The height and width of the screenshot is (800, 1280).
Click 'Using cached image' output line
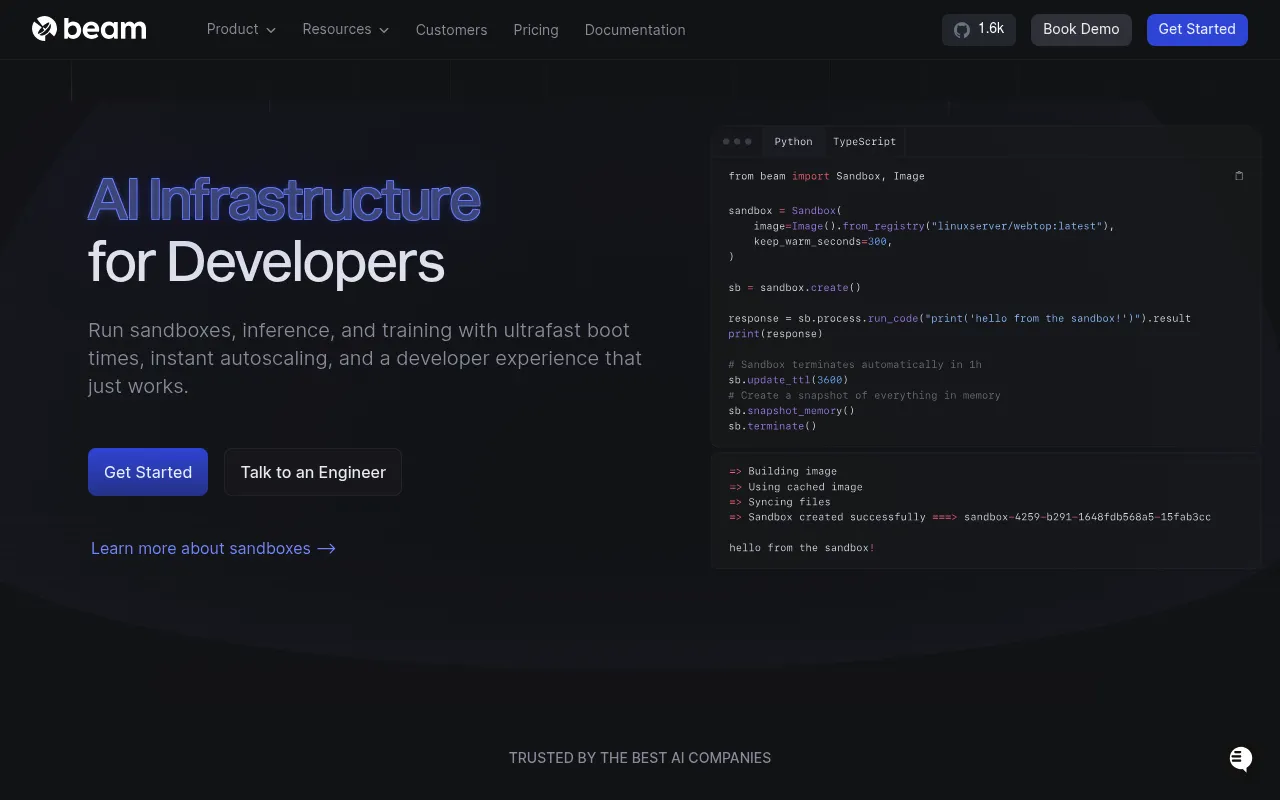[x=796, y=487]
